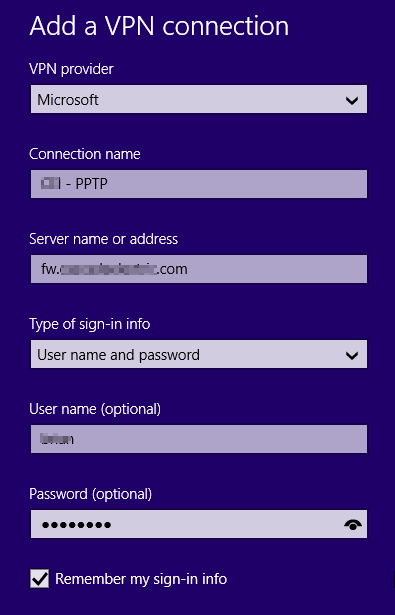The image size is (395, 615).
Task: Select the User name (optional) text box
Action: [199, 439]
